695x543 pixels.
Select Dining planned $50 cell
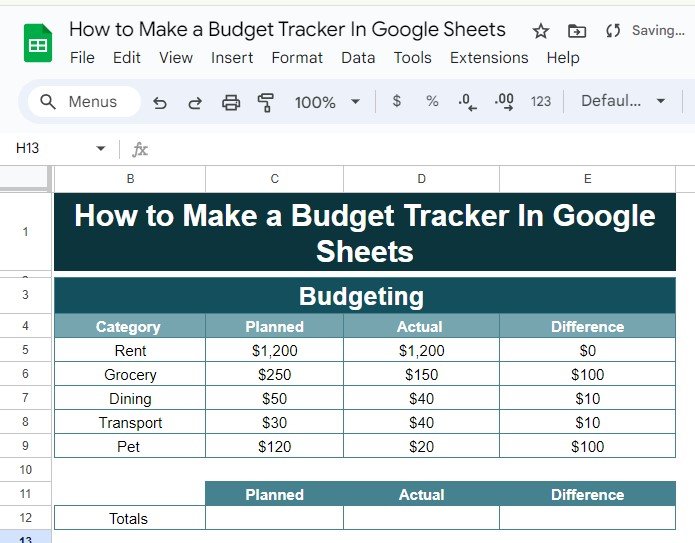pos(274,398)
